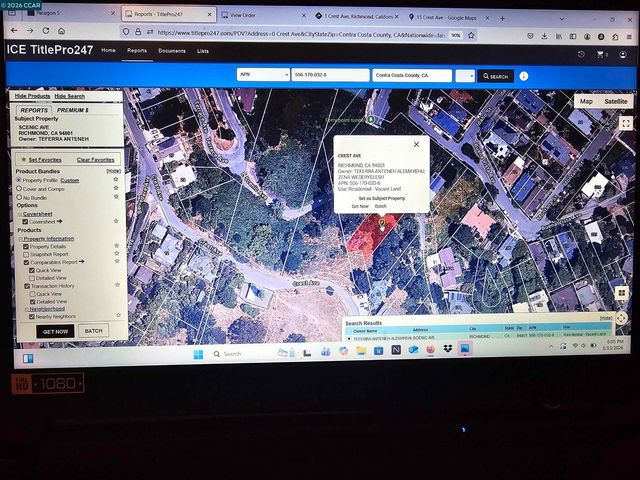Image resolution: width=640 pixels, height=480 pixels.
Task: Click the GET NOW button
Action: click(x=55, y=330)
